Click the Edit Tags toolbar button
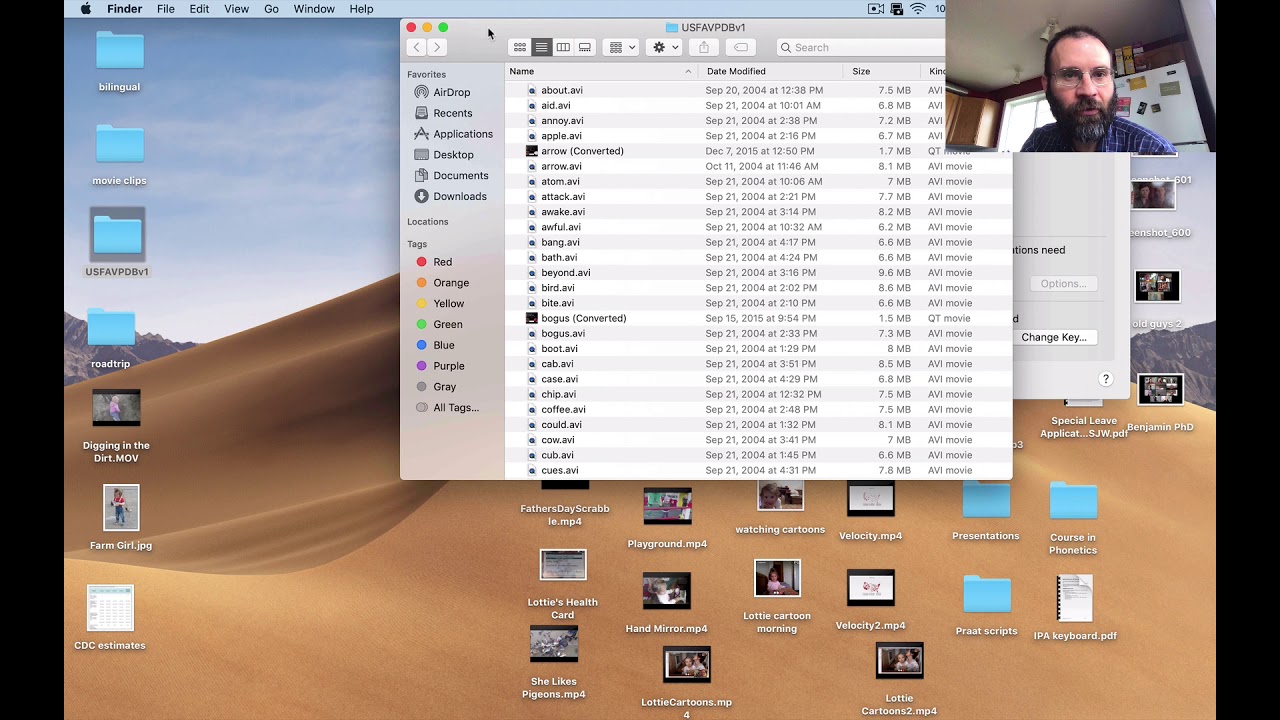The width and height of the screenshot is (1280, 720). coord(741,47)
